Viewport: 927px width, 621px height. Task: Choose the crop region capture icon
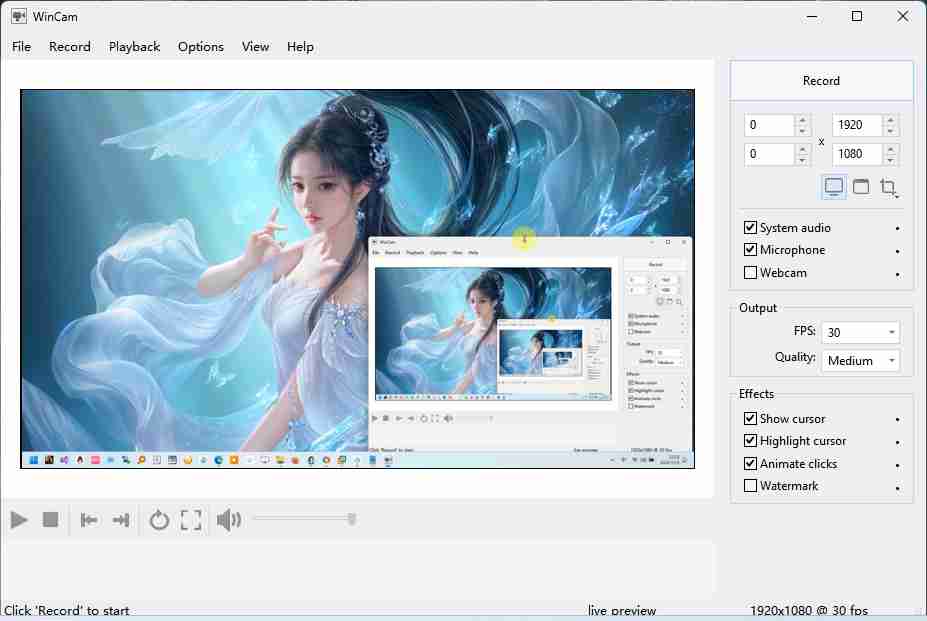tap(888, 187)
